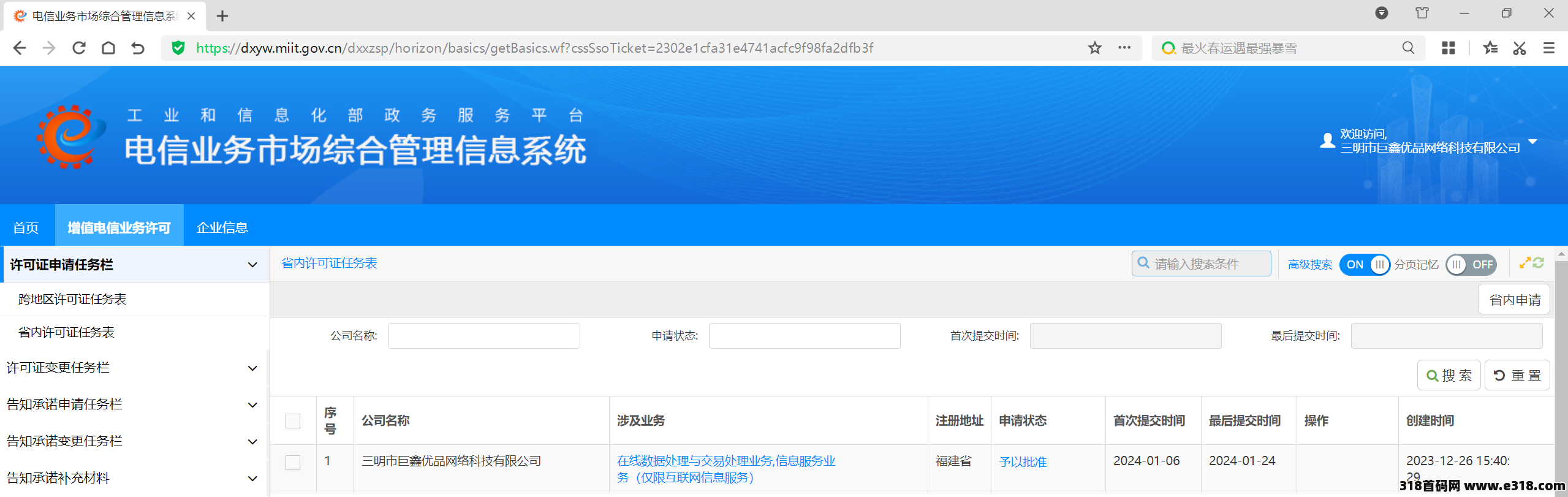The height and width of the screenshot is (497, 1568).
Task: Open 申请状态 filter field
Action: pyautogui.click(x=805, y=336)
